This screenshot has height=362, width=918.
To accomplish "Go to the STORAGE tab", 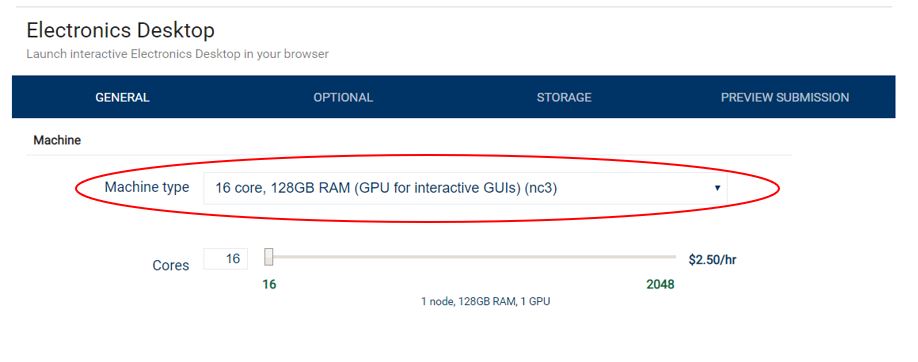I will tap(564, 97).
